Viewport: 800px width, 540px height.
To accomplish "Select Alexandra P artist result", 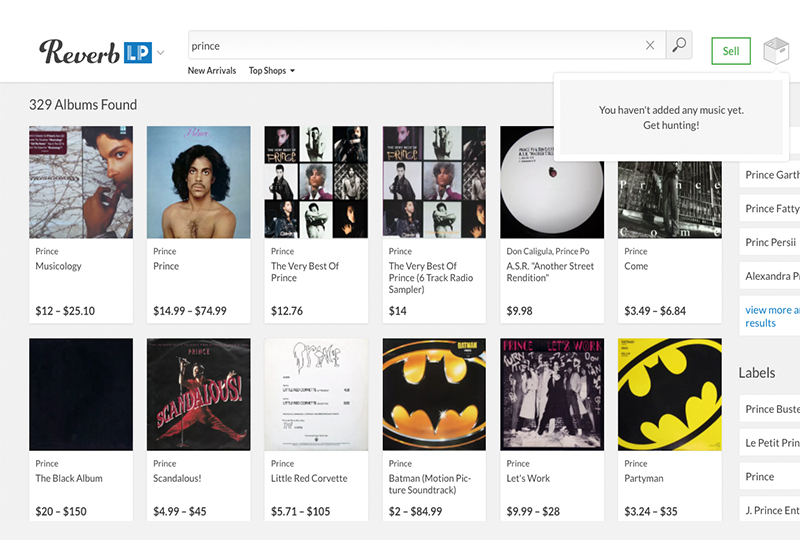I will pos(771,276).
